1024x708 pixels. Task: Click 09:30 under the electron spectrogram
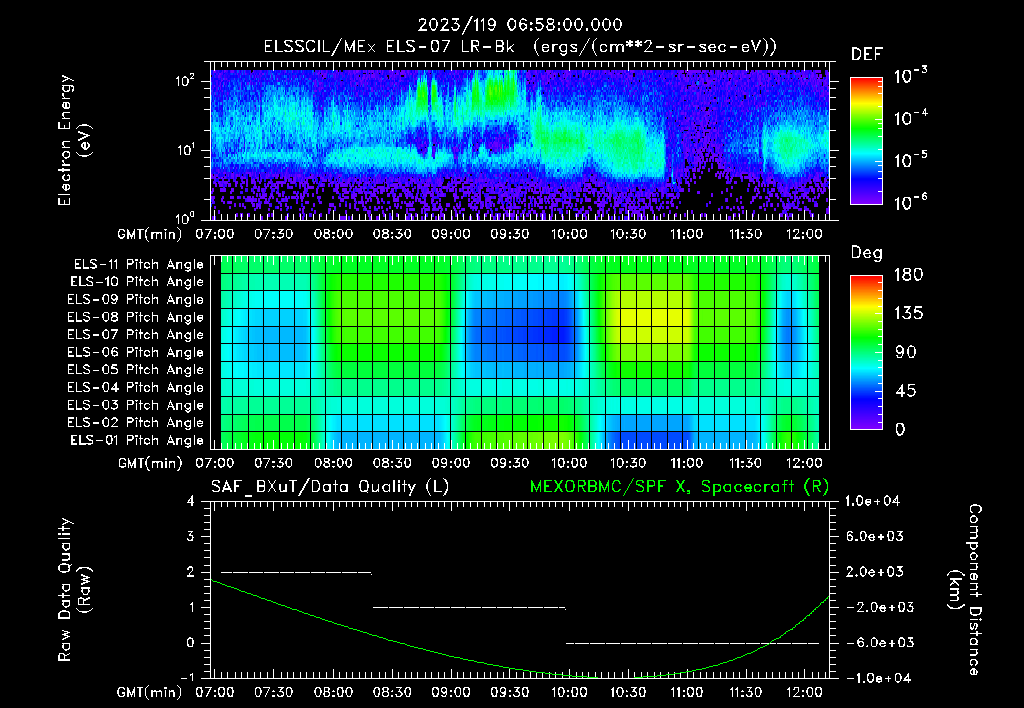coord(509,234)
